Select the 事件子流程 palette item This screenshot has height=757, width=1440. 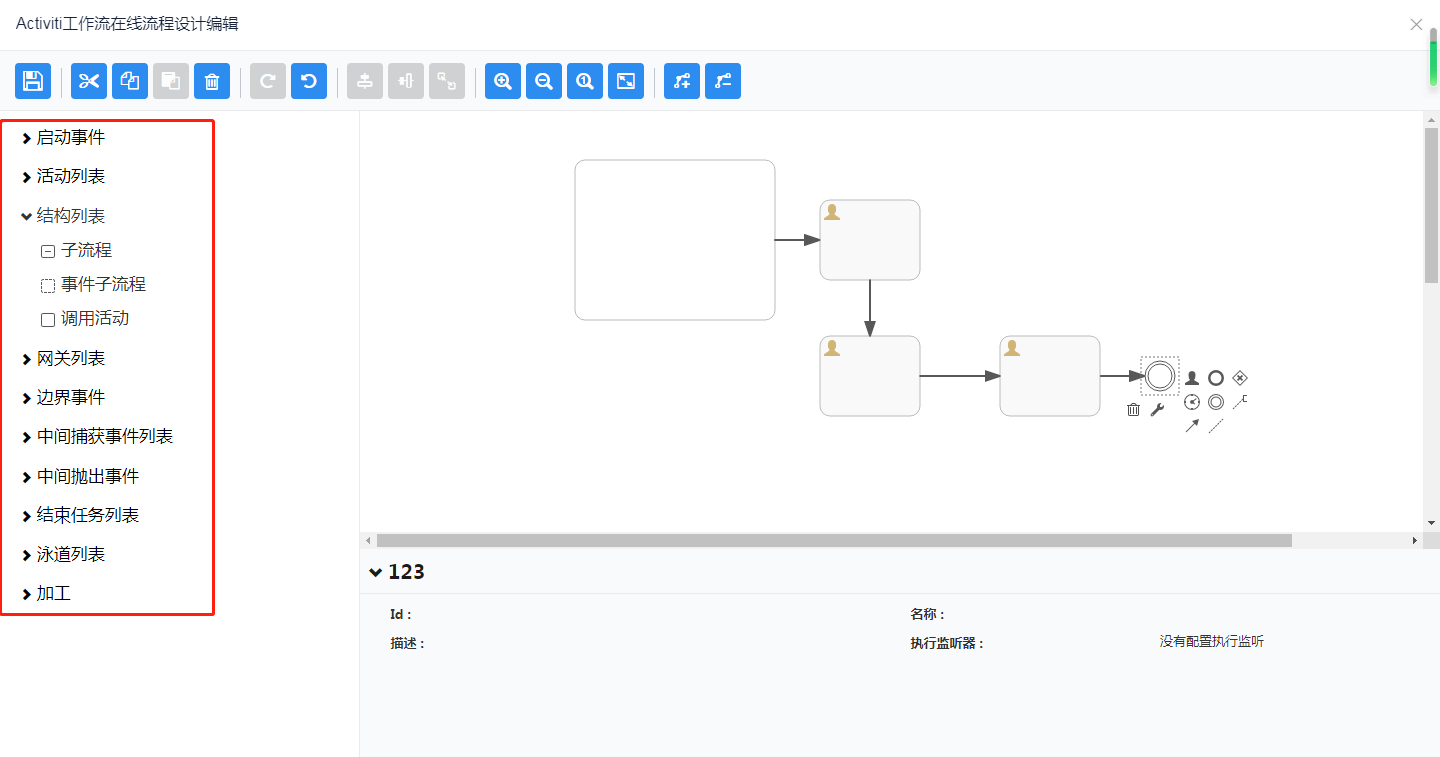(x=102, y=285)
